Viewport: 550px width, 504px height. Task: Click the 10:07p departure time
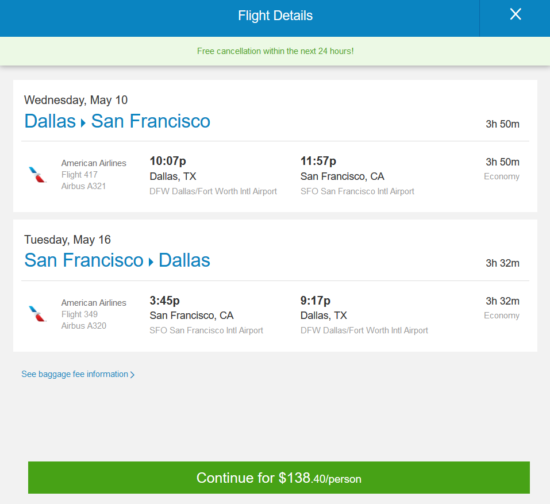[168, 161]
